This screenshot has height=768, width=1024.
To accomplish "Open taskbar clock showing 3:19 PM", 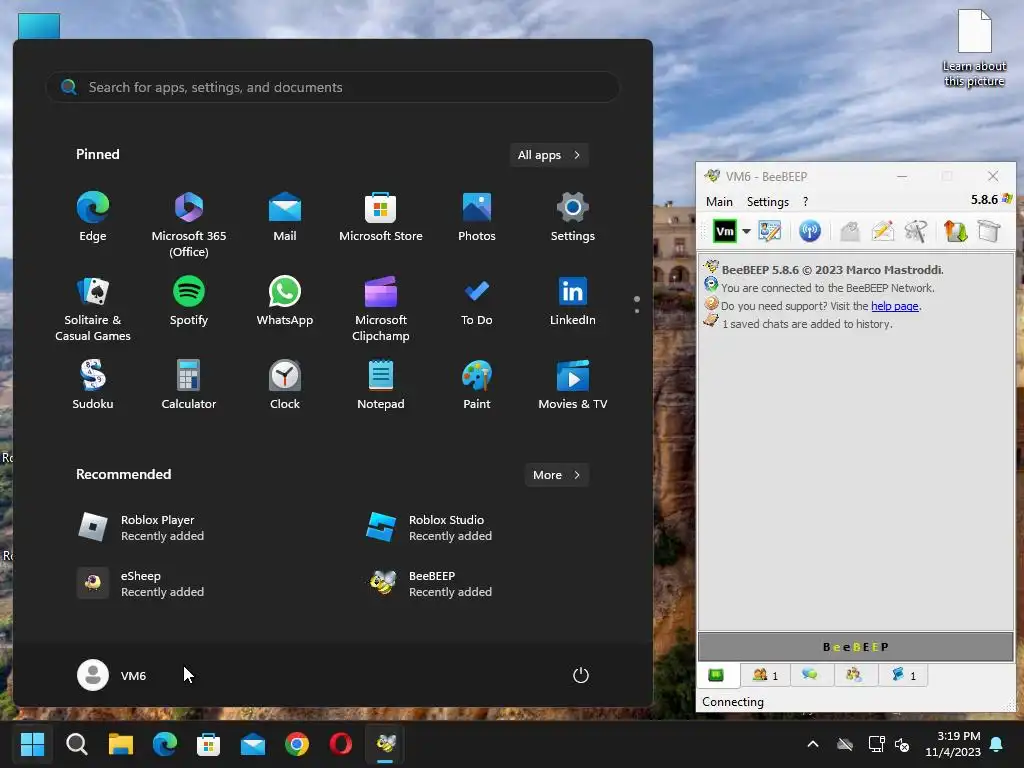I will coord(953,744).
